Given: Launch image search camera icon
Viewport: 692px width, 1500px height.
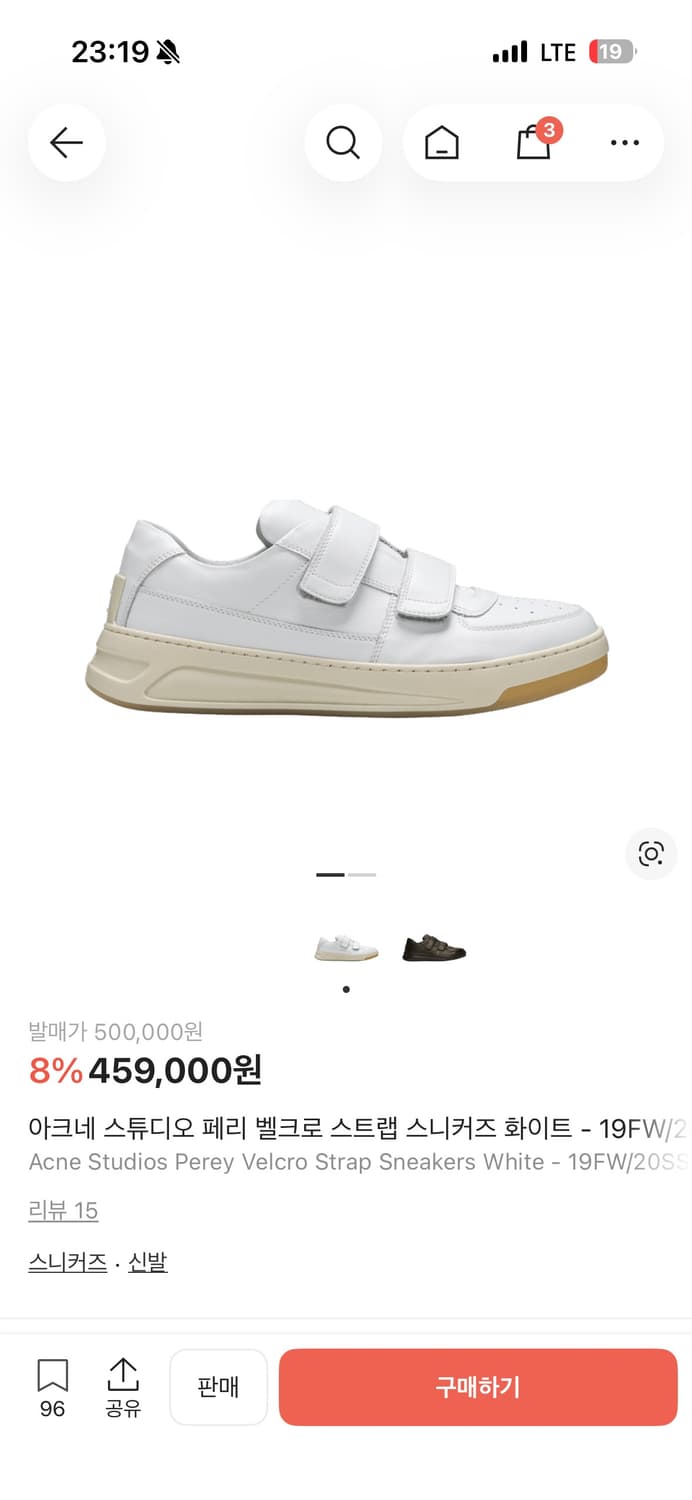Looking at the screenshot, I should (651, 854).
